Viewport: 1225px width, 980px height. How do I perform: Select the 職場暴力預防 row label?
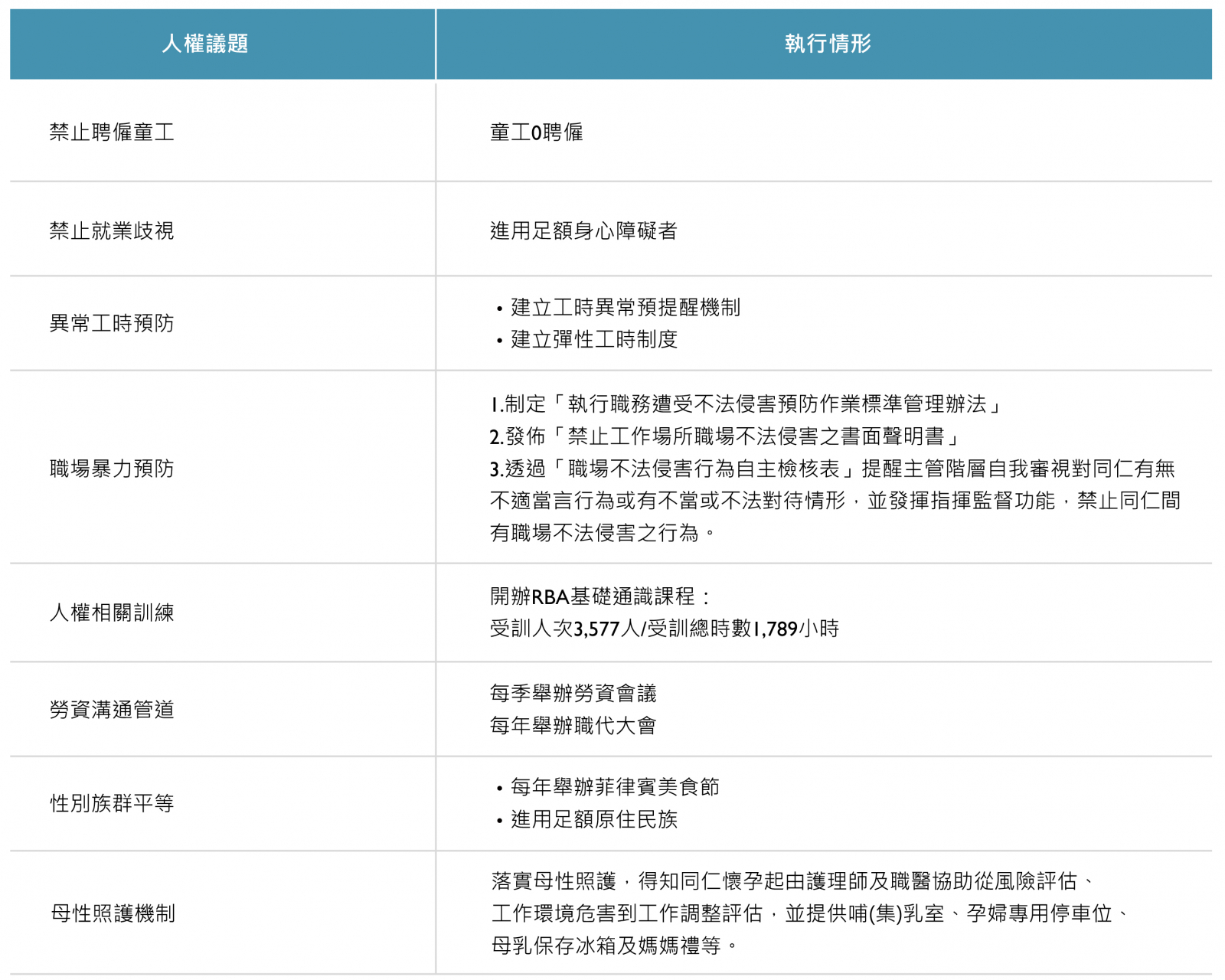click(x=112, y=469)
